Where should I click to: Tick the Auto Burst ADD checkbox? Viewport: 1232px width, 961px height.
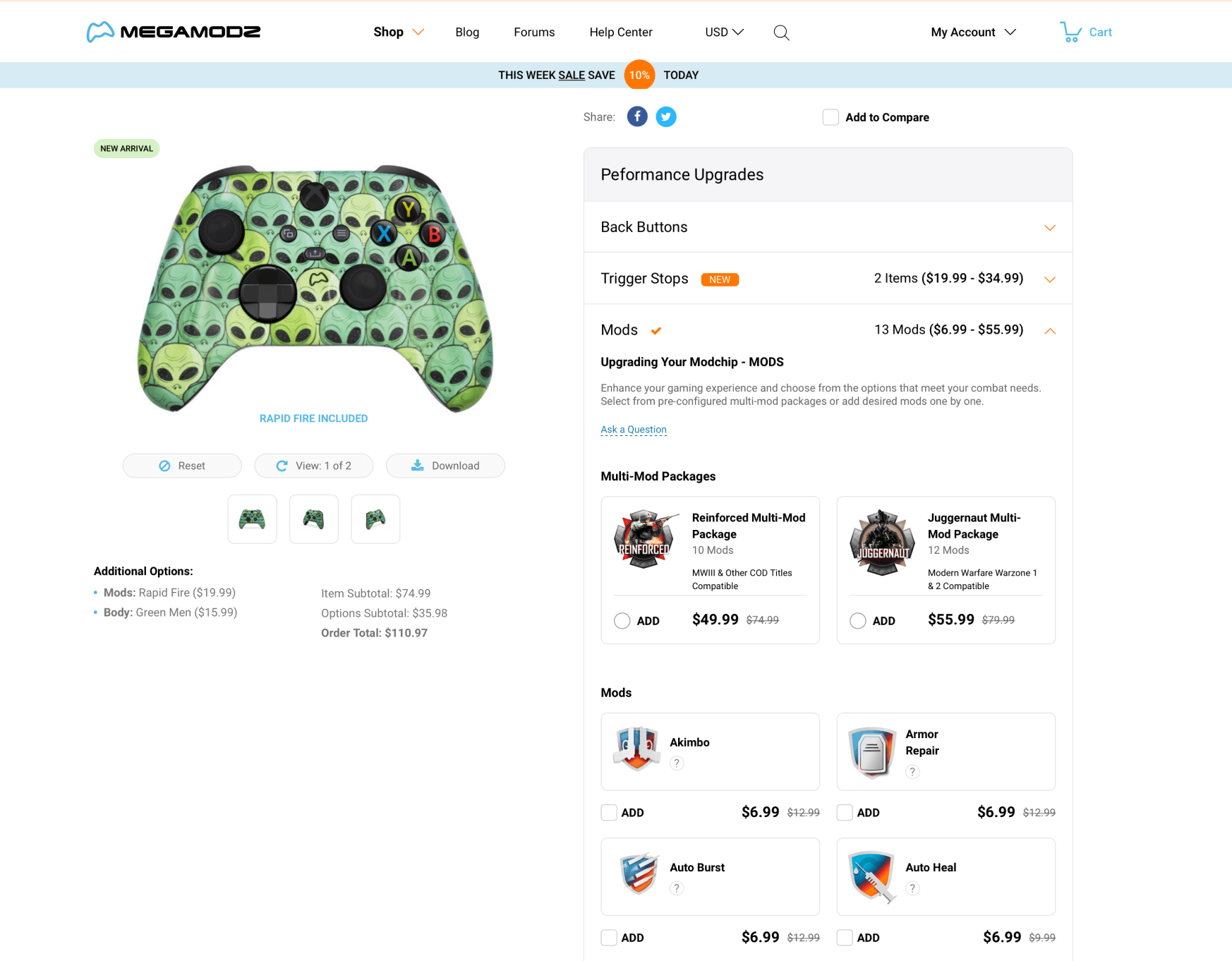click(609, 938)
